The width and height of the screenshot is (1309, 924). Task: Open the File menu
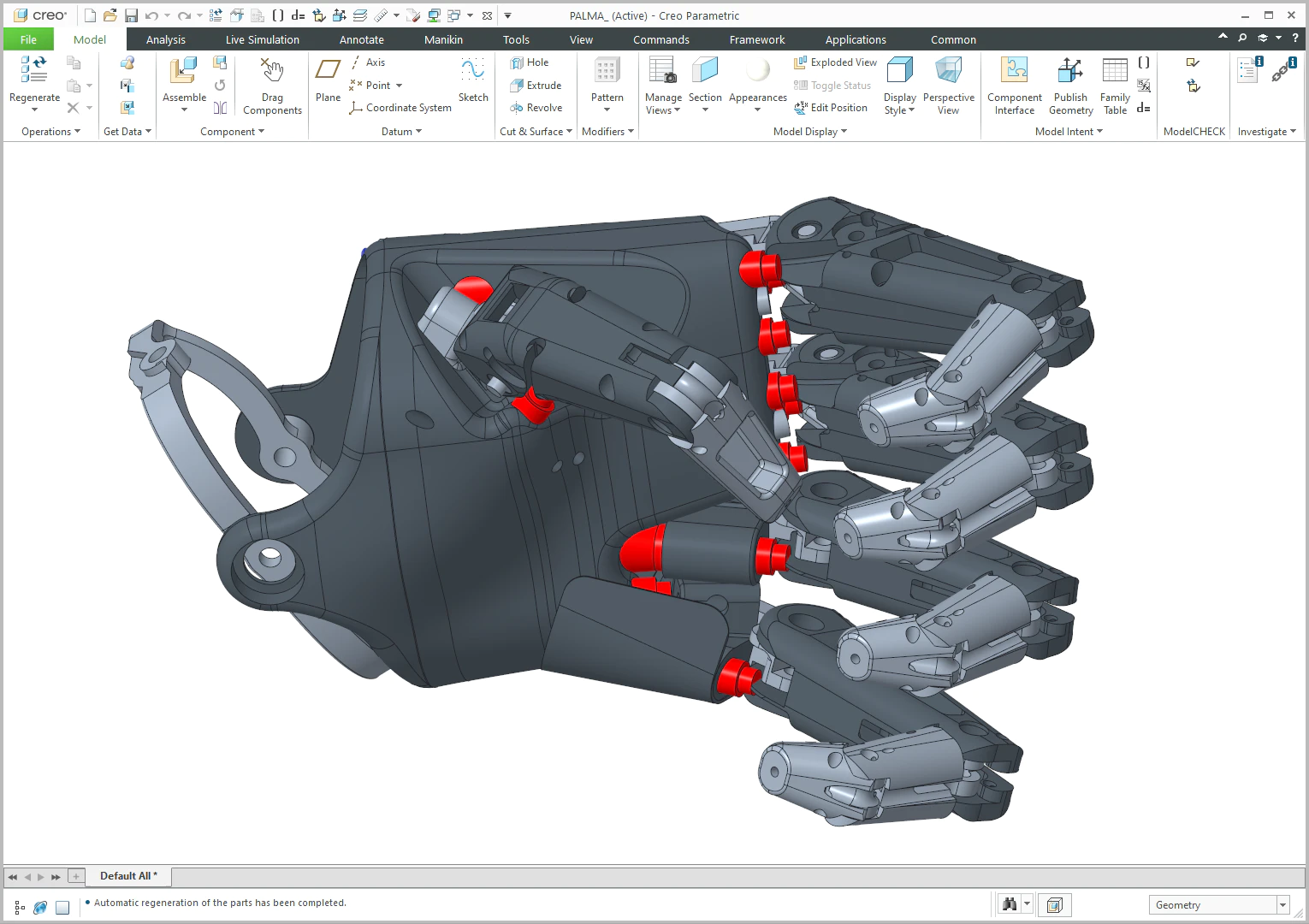[x=28, y=40]
